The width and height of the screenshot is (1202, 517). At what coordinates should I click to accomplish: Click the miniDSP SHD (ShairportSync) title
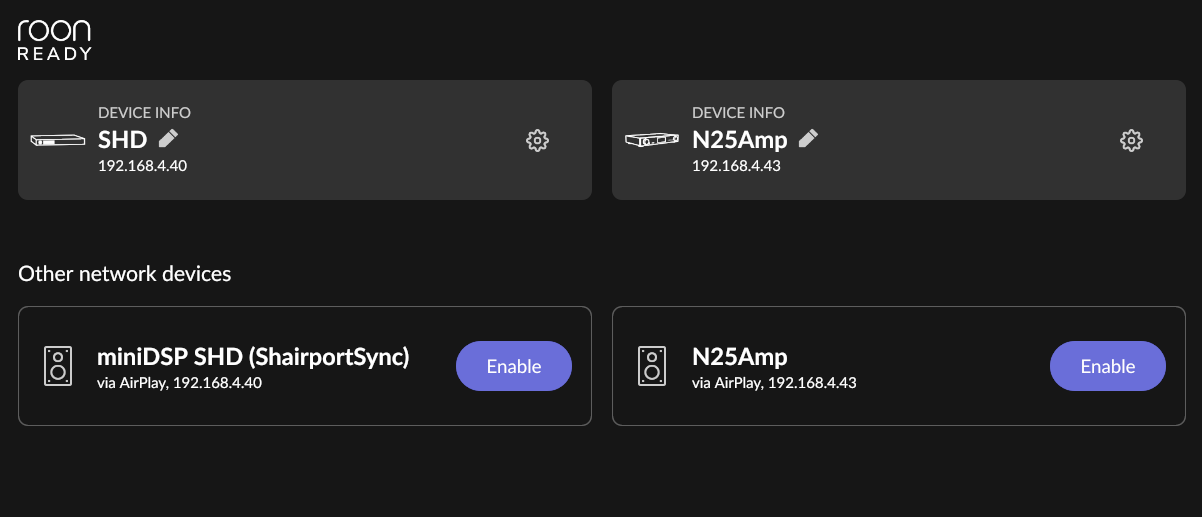253,357
